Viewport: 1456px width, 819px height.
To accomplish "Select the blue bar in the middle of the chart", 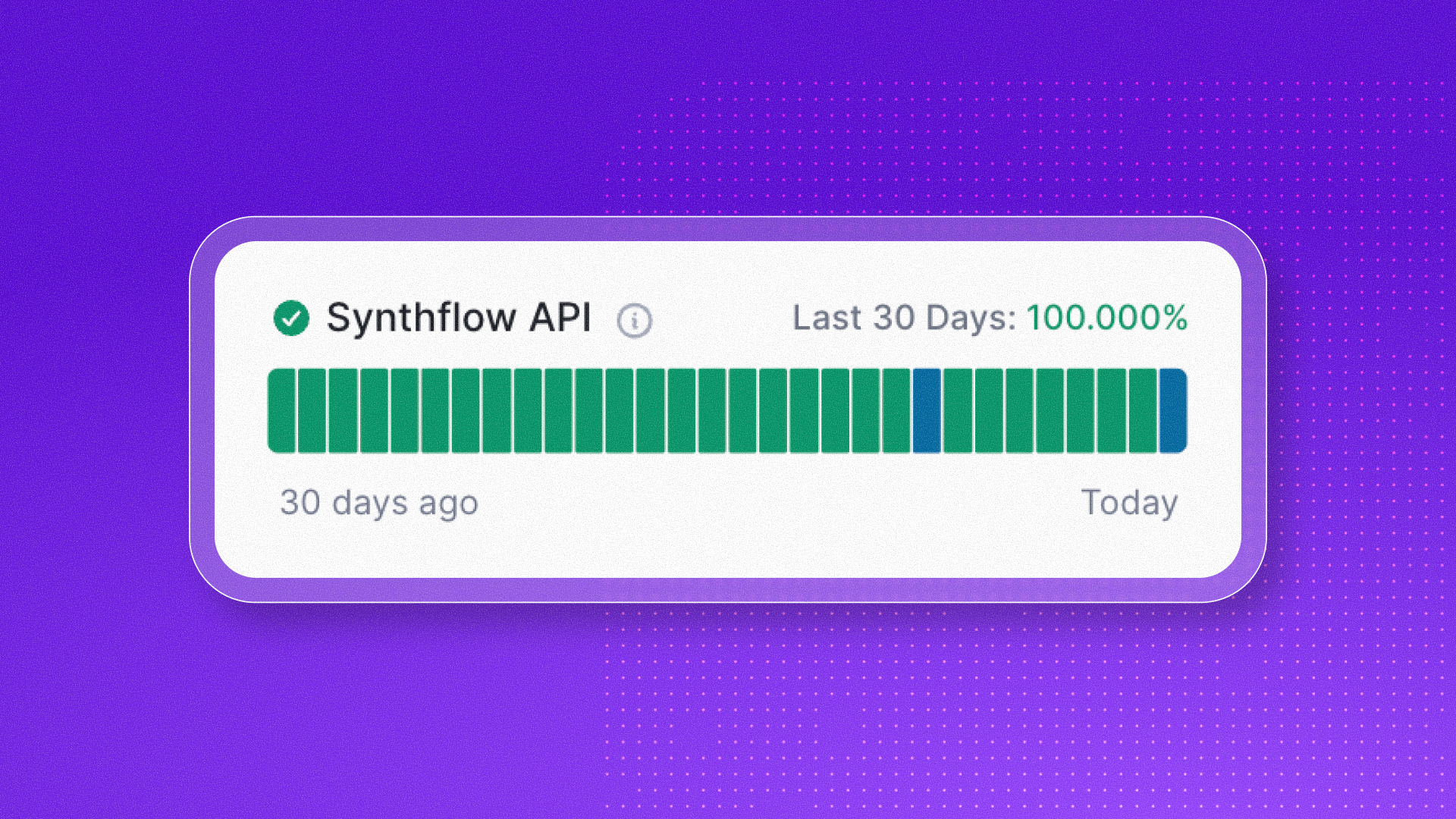I will (927, 410).
